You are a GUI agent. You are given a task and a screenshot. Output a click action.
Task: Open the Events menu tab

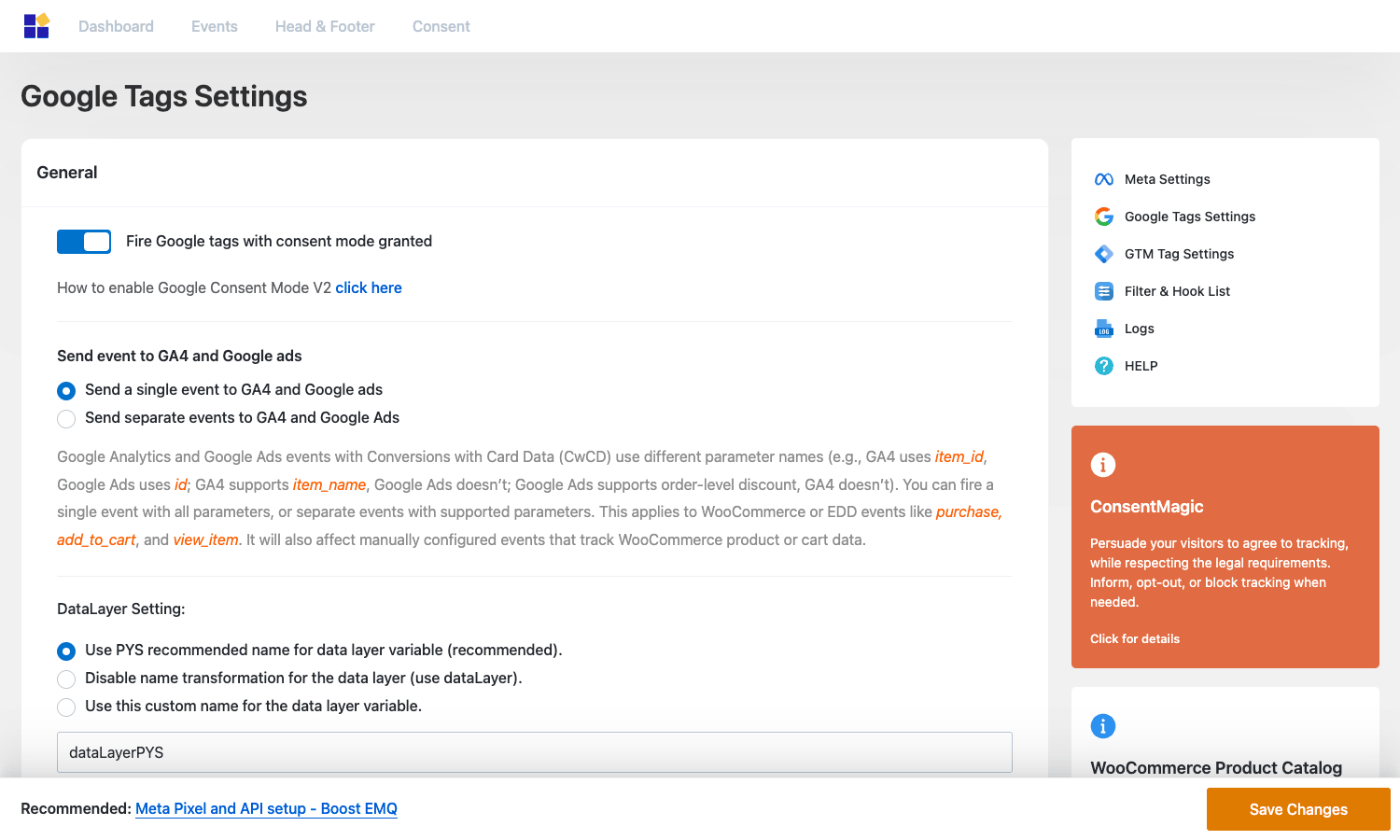pos(215,26)
